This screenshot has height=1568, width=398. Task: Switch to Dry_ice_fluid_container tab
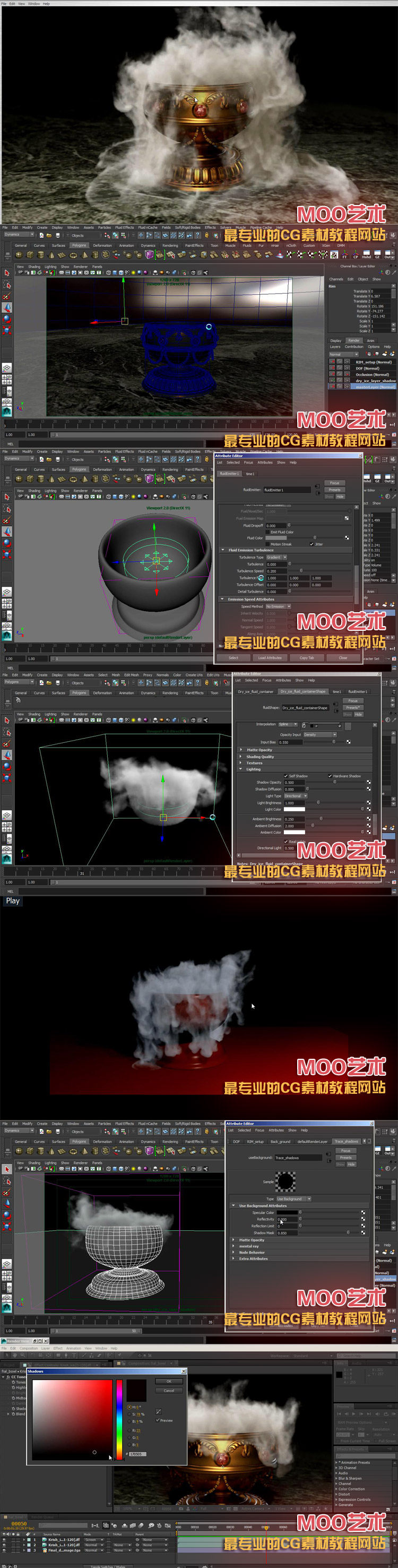256,691
